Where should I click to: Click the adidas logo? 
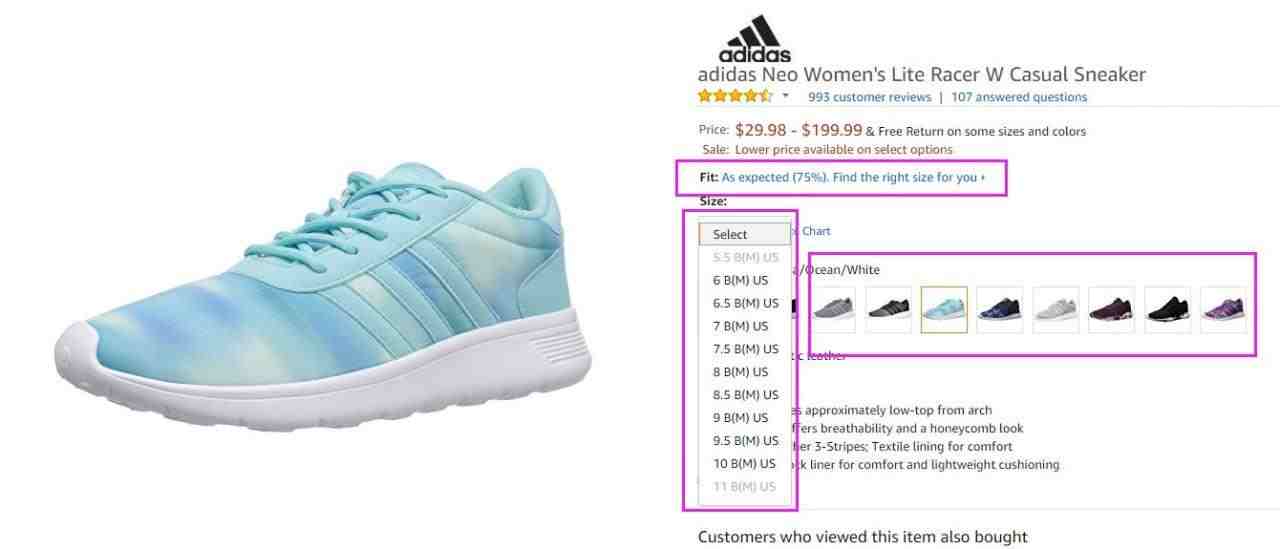tap(755, 39)
